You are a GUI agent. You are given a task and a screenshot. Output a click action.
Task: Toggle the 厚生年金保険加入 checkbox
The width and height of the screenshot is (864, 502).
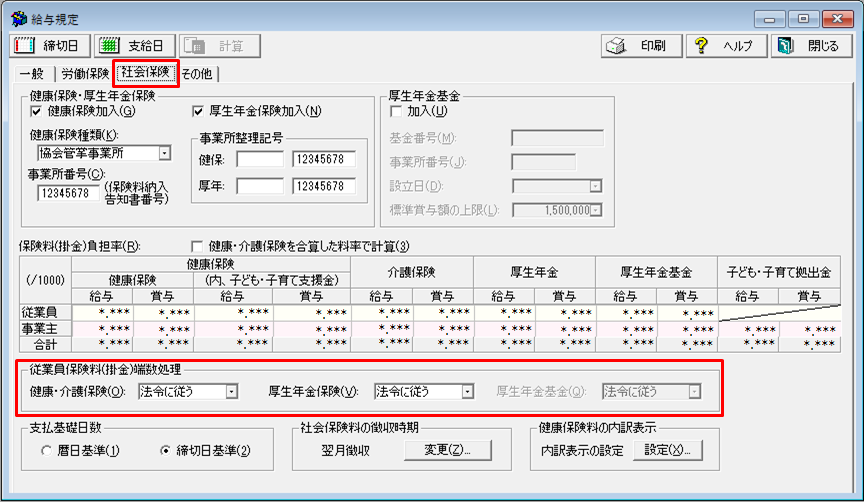click(x=197, y=111)
